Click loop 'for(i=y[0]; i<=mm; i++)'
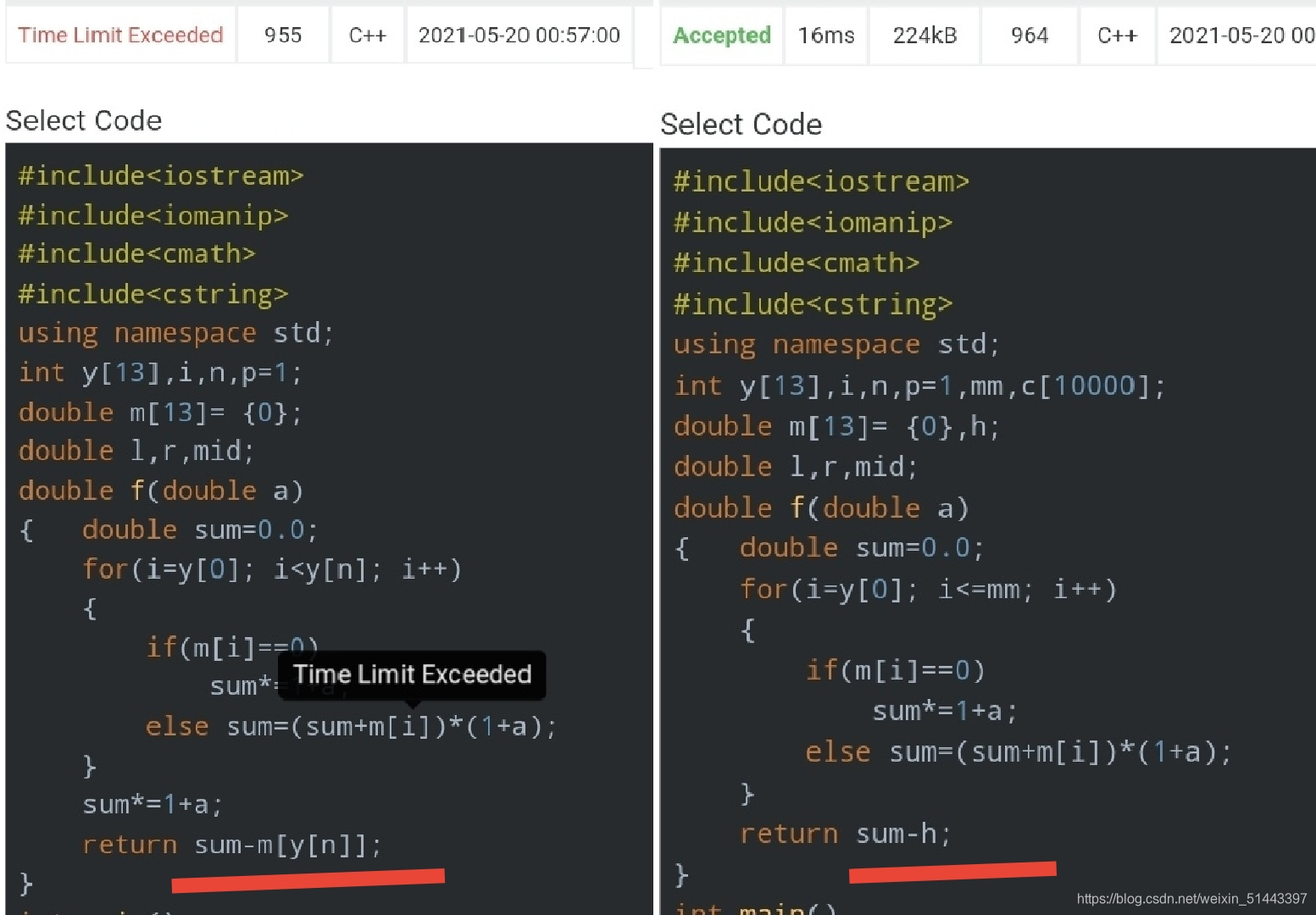The image size is (1316, 915). click(928, 589)
